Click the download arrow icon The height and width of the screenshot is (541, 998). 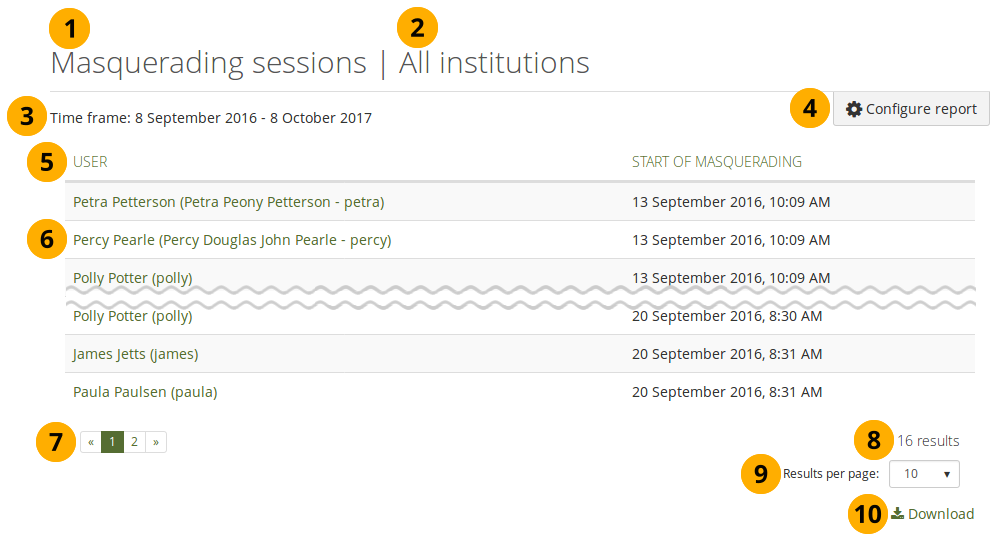tap(898, 513)
